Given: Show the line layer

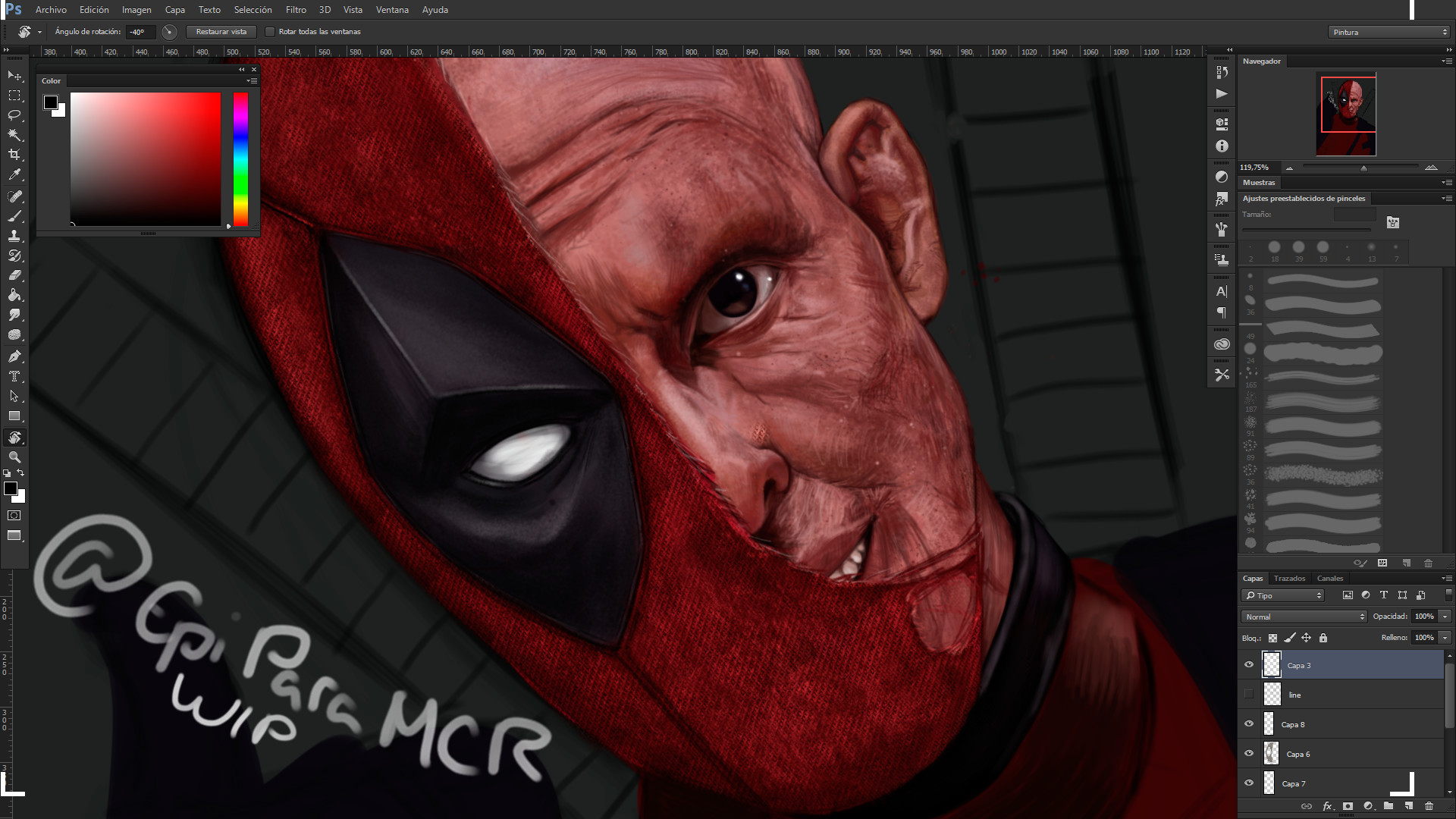Looking at the screenshot, I should coord(1249,695).
